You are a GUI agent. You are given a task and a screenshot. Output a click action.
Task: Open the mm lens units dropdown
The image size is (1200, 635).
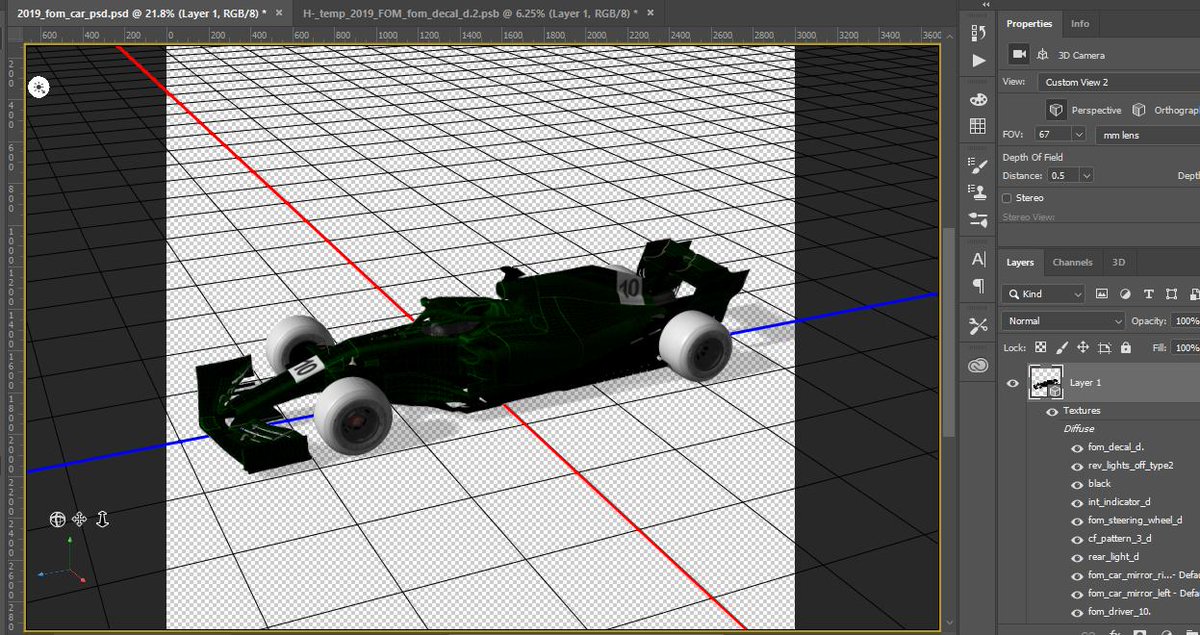click(x=1147, y=134)
